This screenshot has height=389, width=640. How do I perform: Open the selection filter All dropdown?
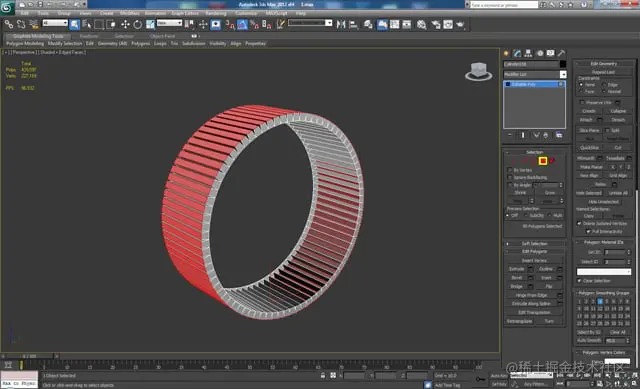[x=55, y=23]
